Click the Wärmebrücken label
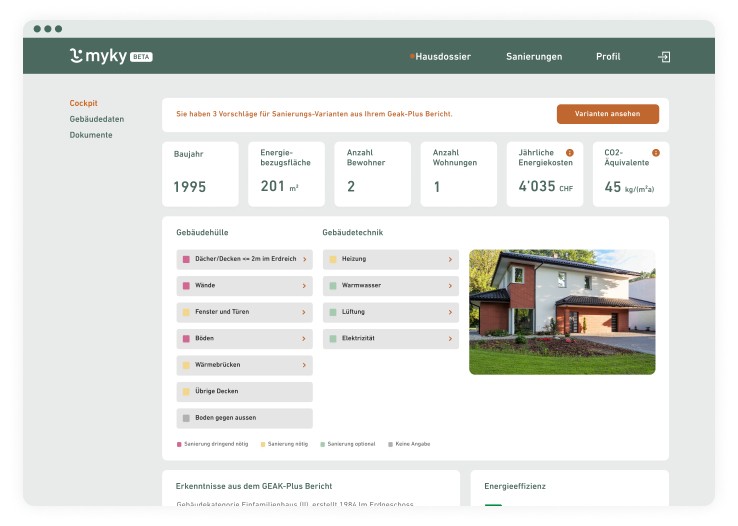The image size is (738, 526). (217, 365)
